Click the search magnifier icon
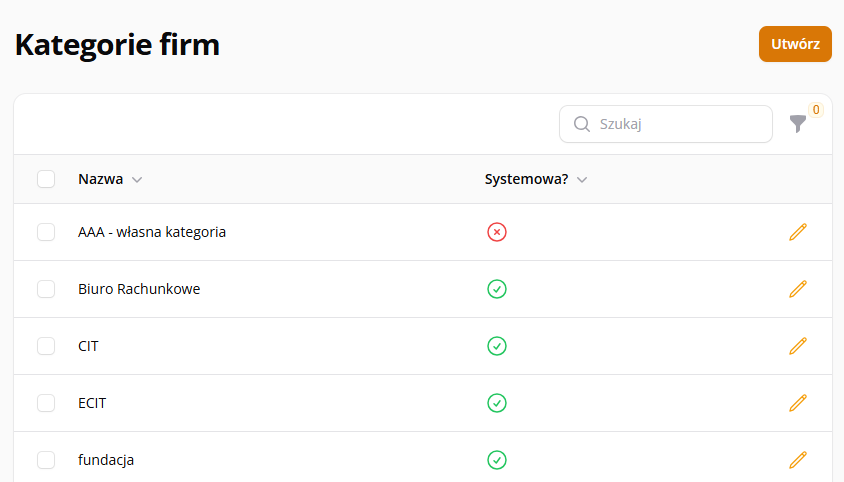Screen dimensions: 844x482 click(x=582, y=124)
